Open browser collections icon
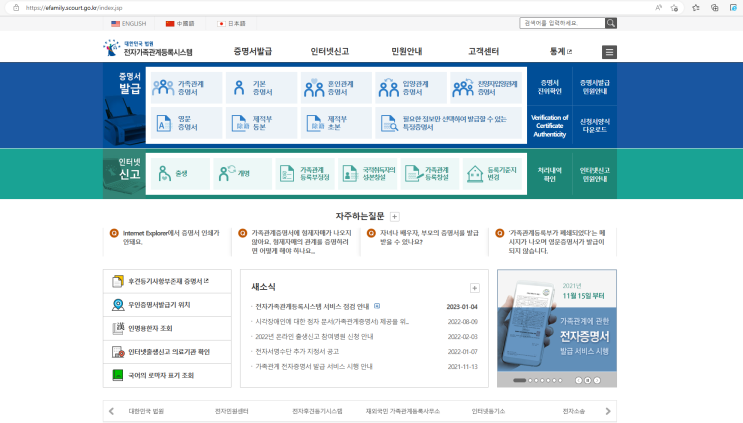Viewport: 743px width, 423px height. tap(715, 8)
